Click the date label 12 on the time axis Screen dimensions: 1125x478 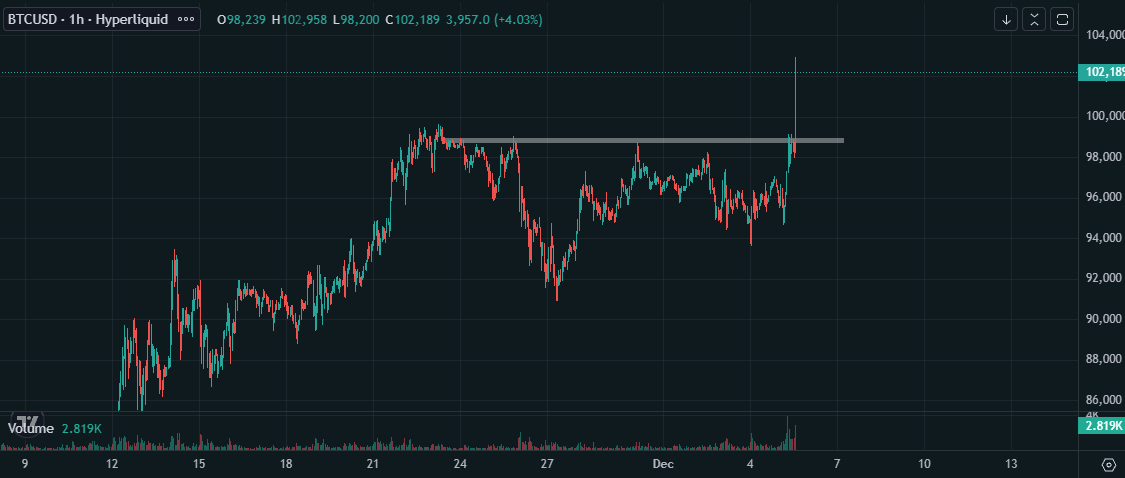[112, 464]
